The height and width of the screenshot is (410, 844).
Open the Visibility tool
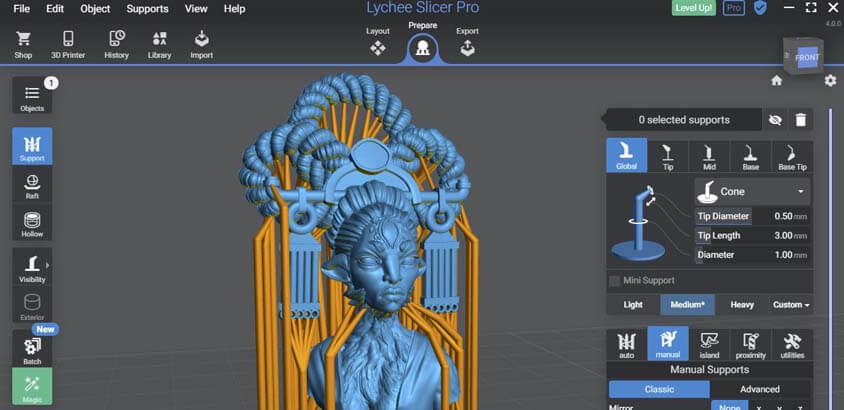32,267
